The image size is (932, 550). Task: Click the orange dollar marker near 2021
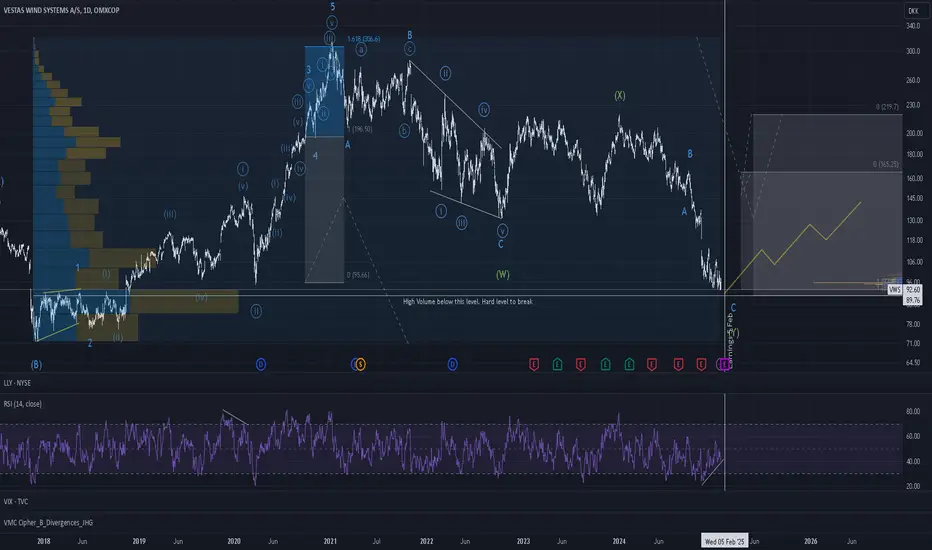pyautogui.click(x=360, y=364)
